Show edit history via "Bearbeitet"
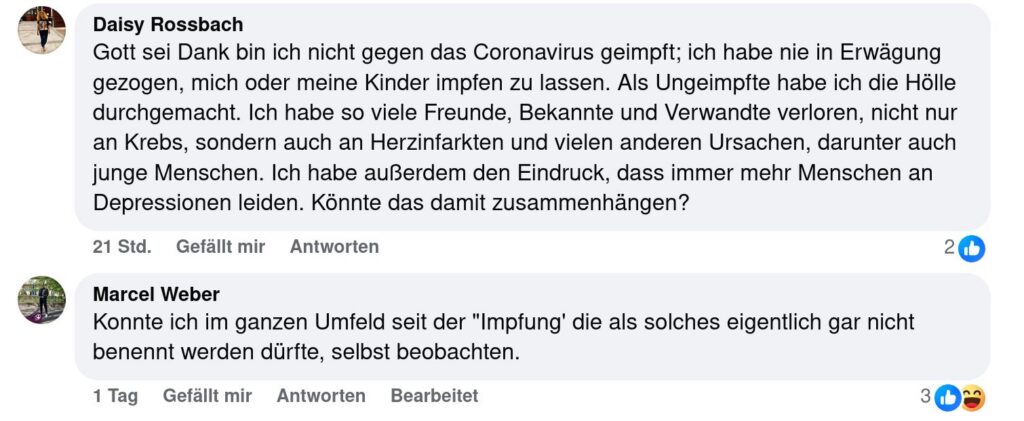Viewport: 1024px width, 421px height. click(x=434, y=396)
